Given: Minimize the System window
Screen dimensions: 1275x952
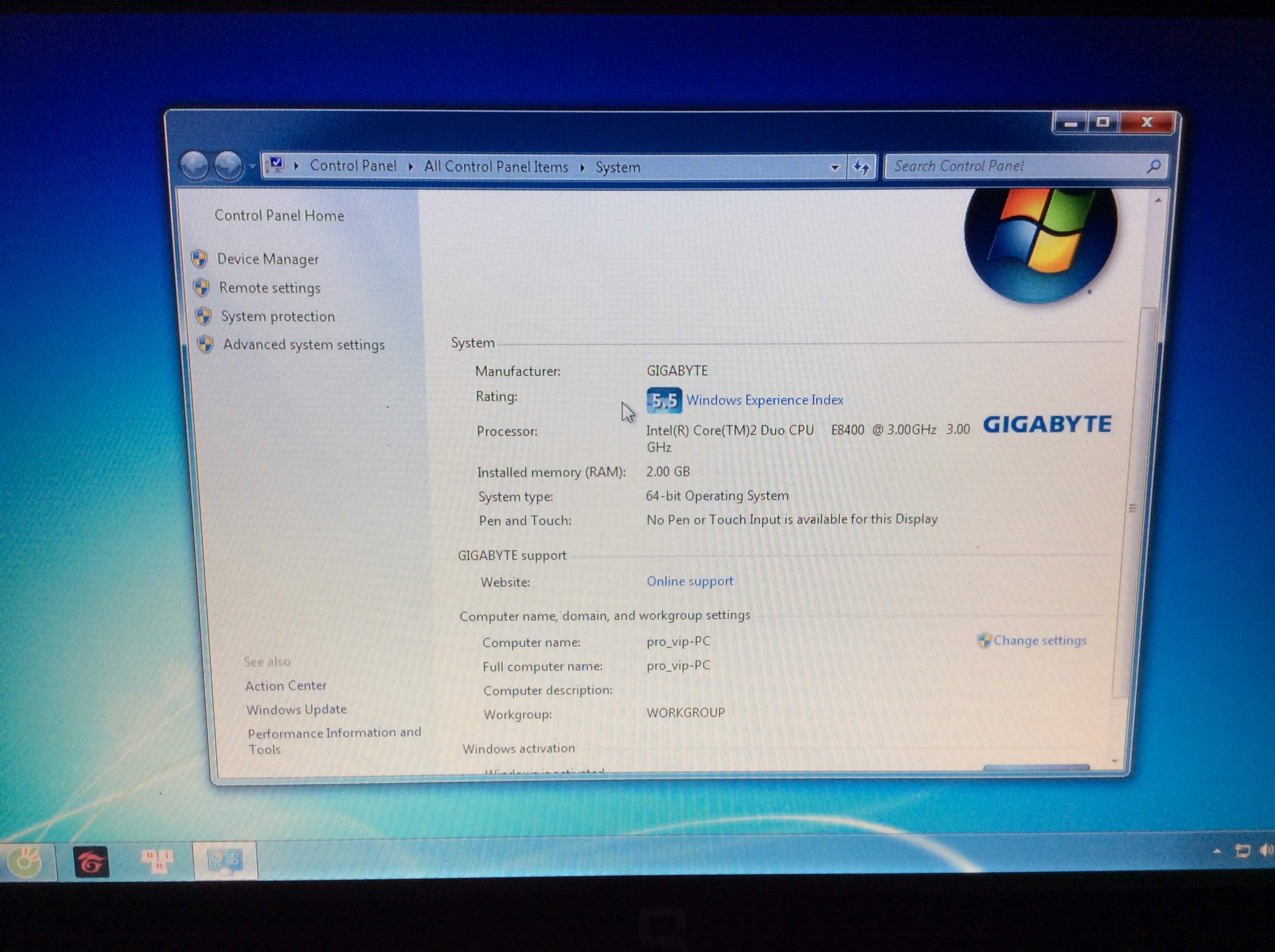Looking at the screenshot, I should tap(1070, 123).
